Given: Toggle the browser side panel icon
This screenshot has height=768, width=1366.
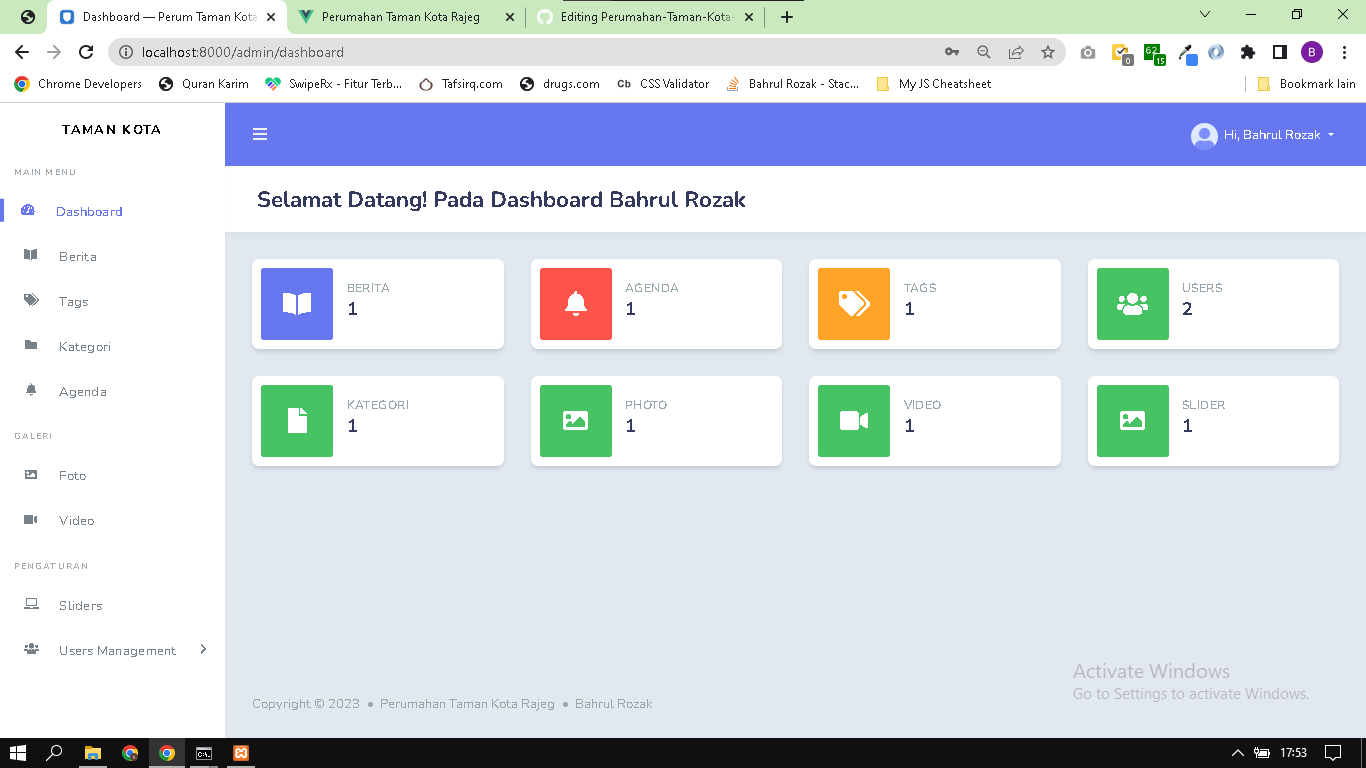Looking at the screenshot, I should pyautogui.click(x=1280, y=52).
